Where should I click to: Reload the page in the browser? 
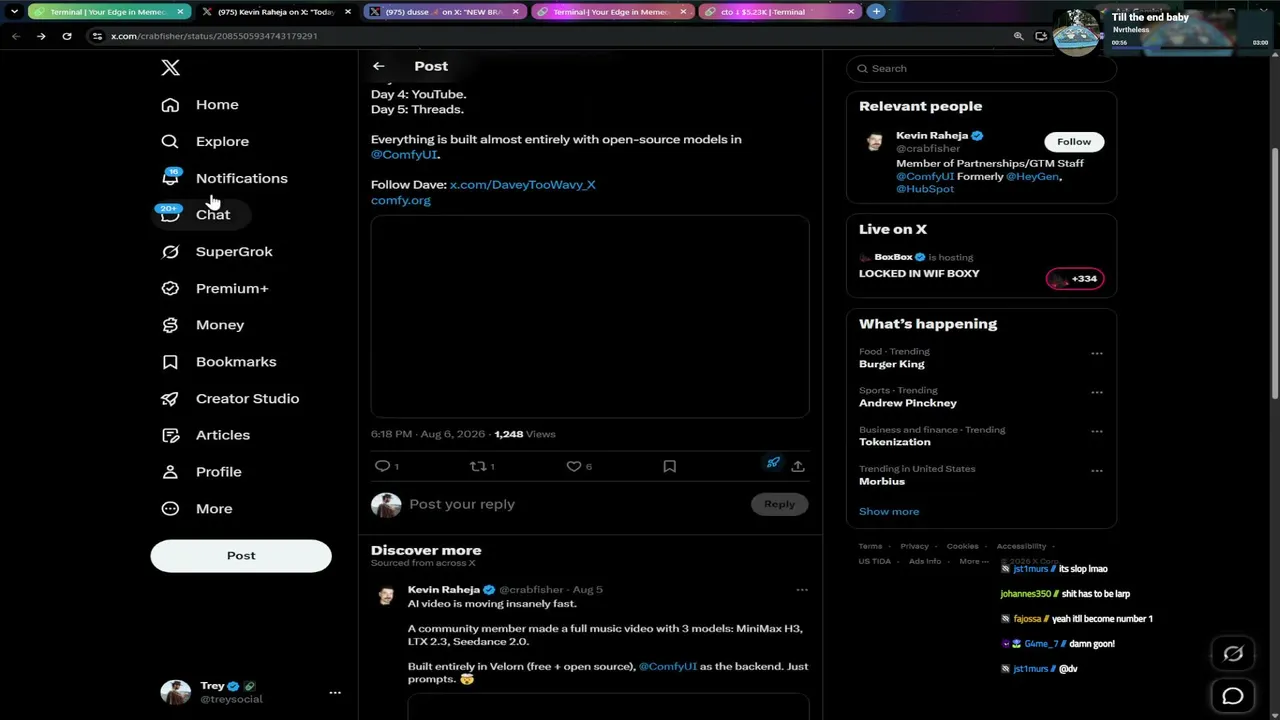(x=67, y=36)
